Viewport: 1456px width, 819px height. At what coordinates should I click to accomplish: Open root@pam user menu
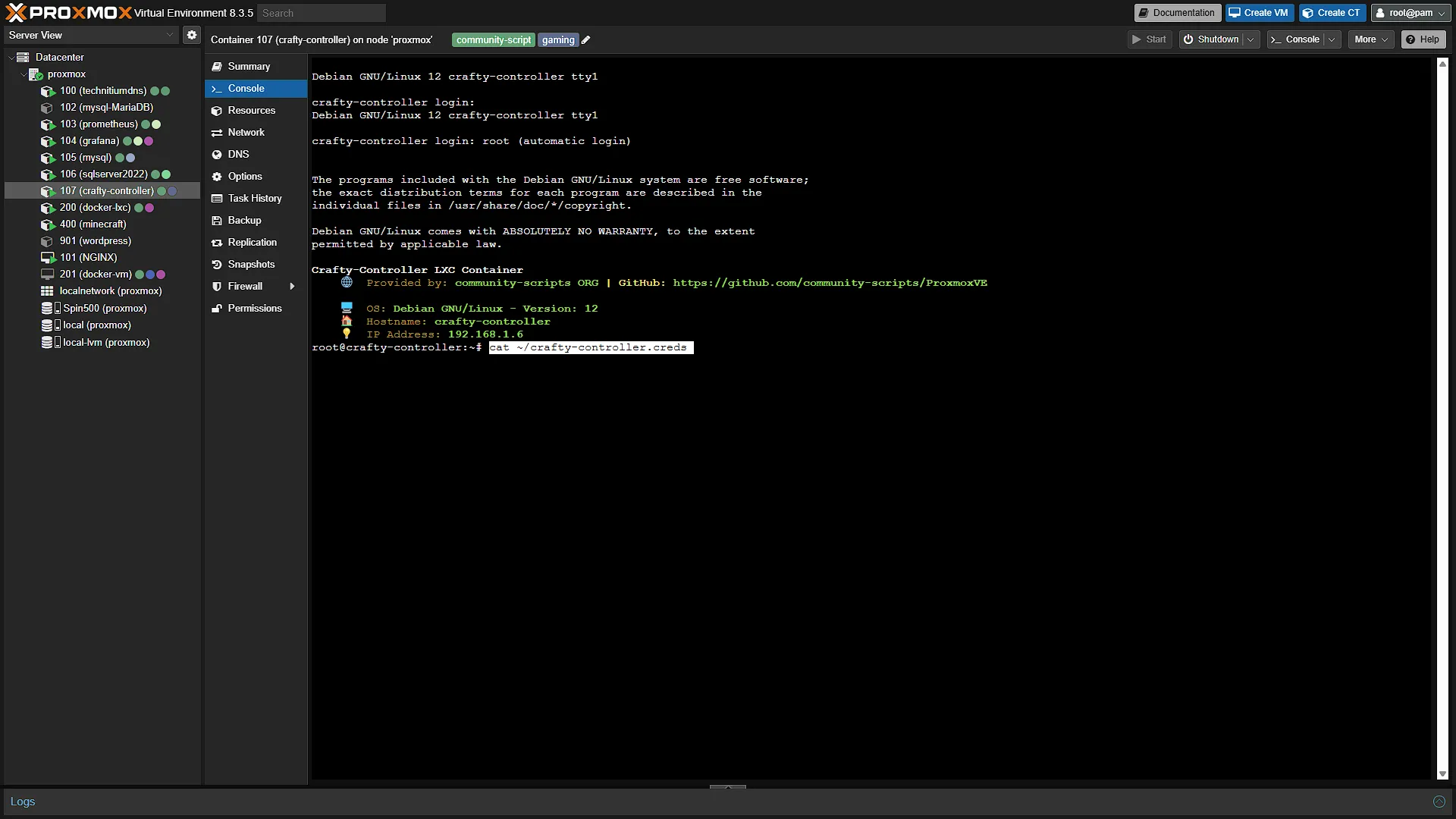pos(1410,13)
